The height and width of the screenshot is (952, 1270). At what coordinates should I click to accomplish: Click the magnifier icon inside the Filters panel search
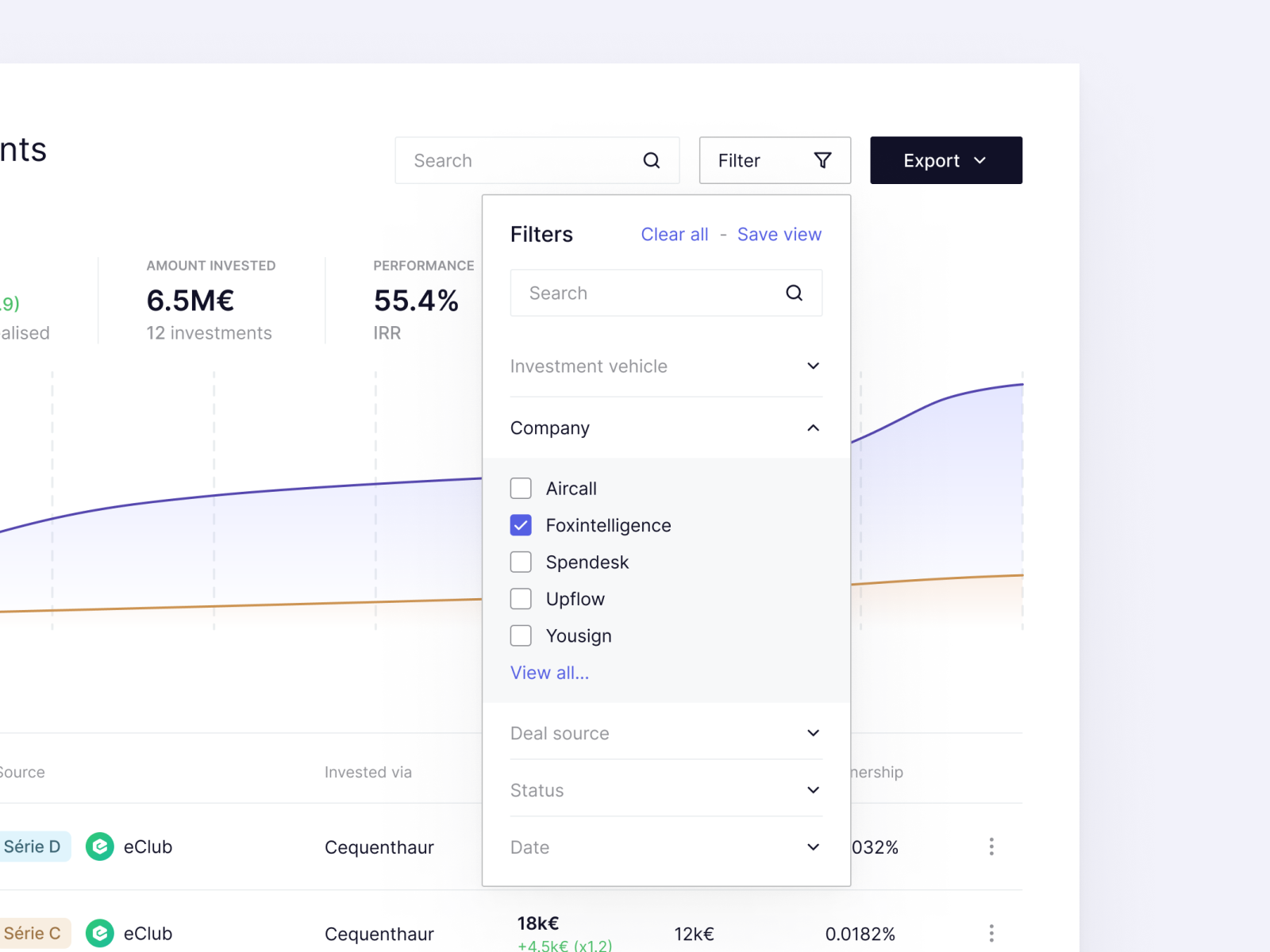click(x=794, y=293)
